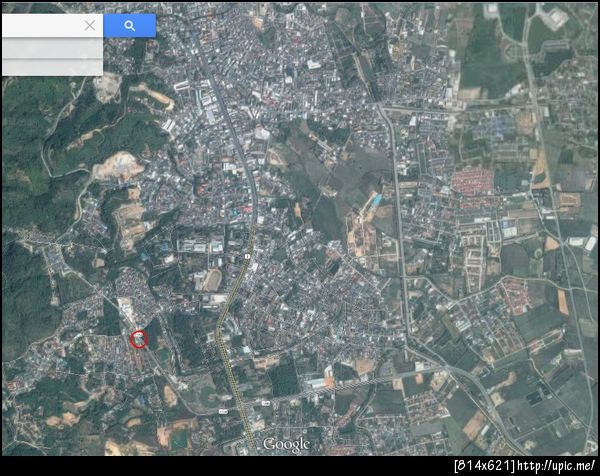
Task: Click the route shield on the yellow highway
Action: [248, 256]
